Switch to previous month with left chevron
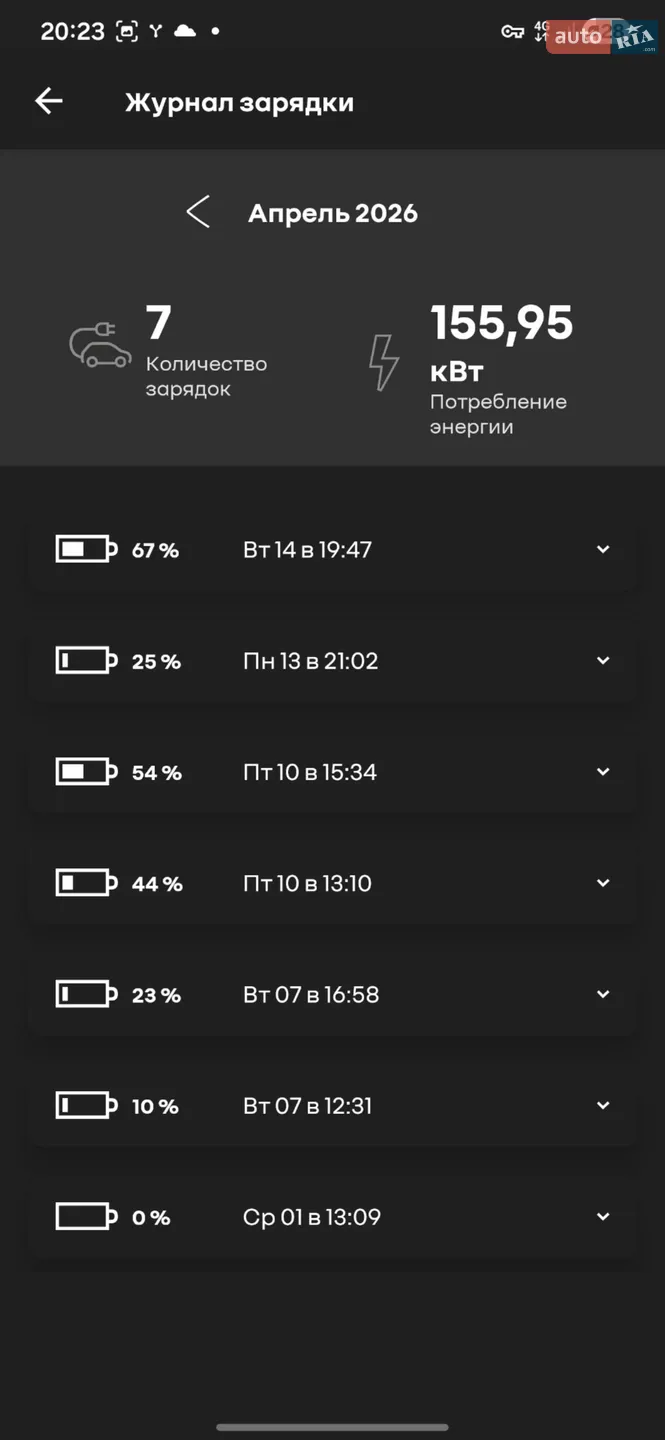This screenshot has width=665, height=1440. pyautogui.click(x=198, y=212)
